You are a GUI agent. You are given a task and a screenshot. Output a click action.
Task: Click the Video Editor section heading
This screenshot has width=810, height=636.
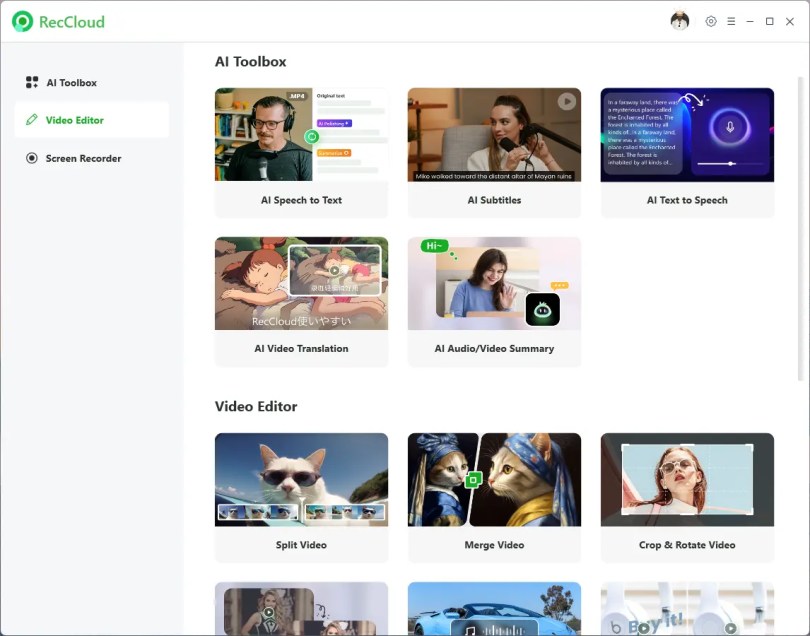coord(256,406)
